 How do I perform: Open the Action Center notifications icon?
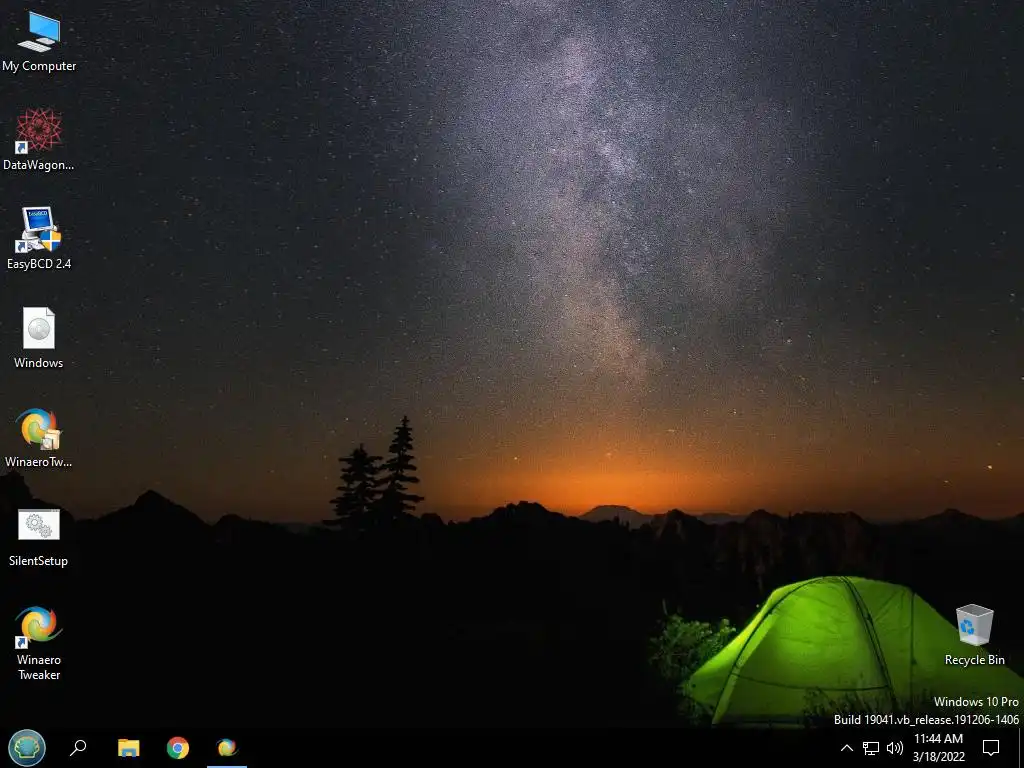991,748
